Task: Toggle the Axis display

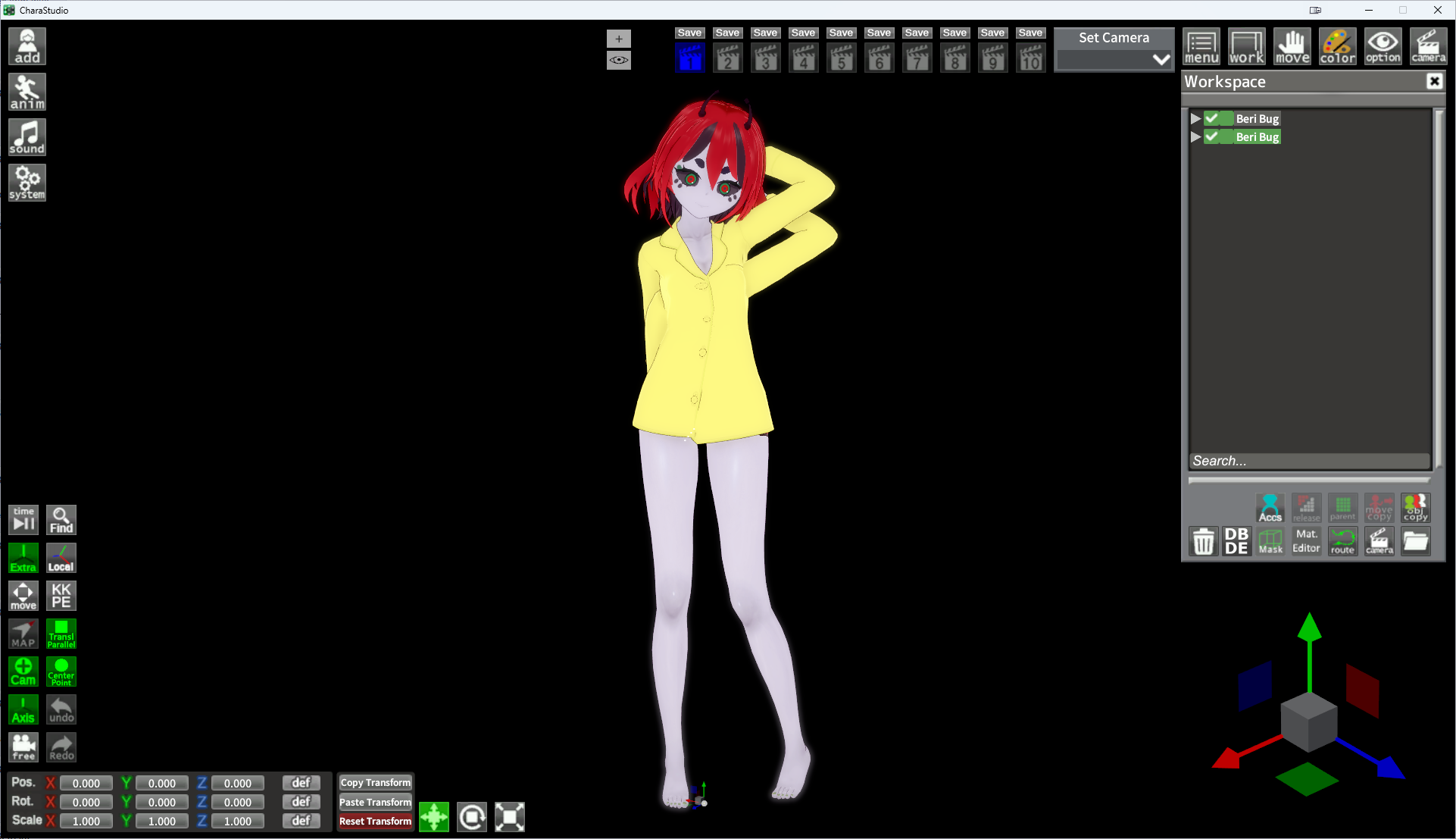Action: pos(23,709)
